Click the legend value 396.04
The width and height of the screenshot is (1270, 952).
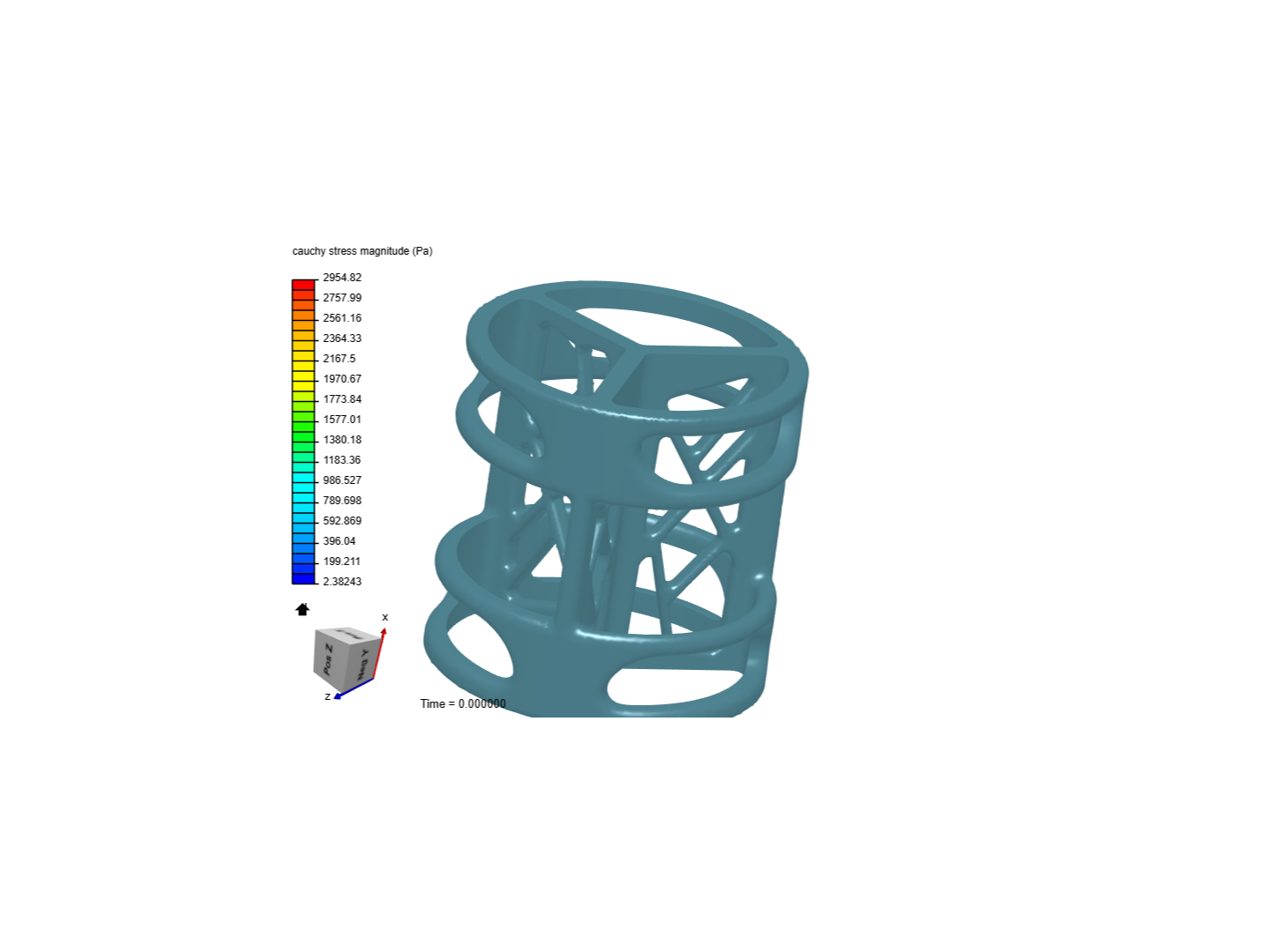click(340, 541)
